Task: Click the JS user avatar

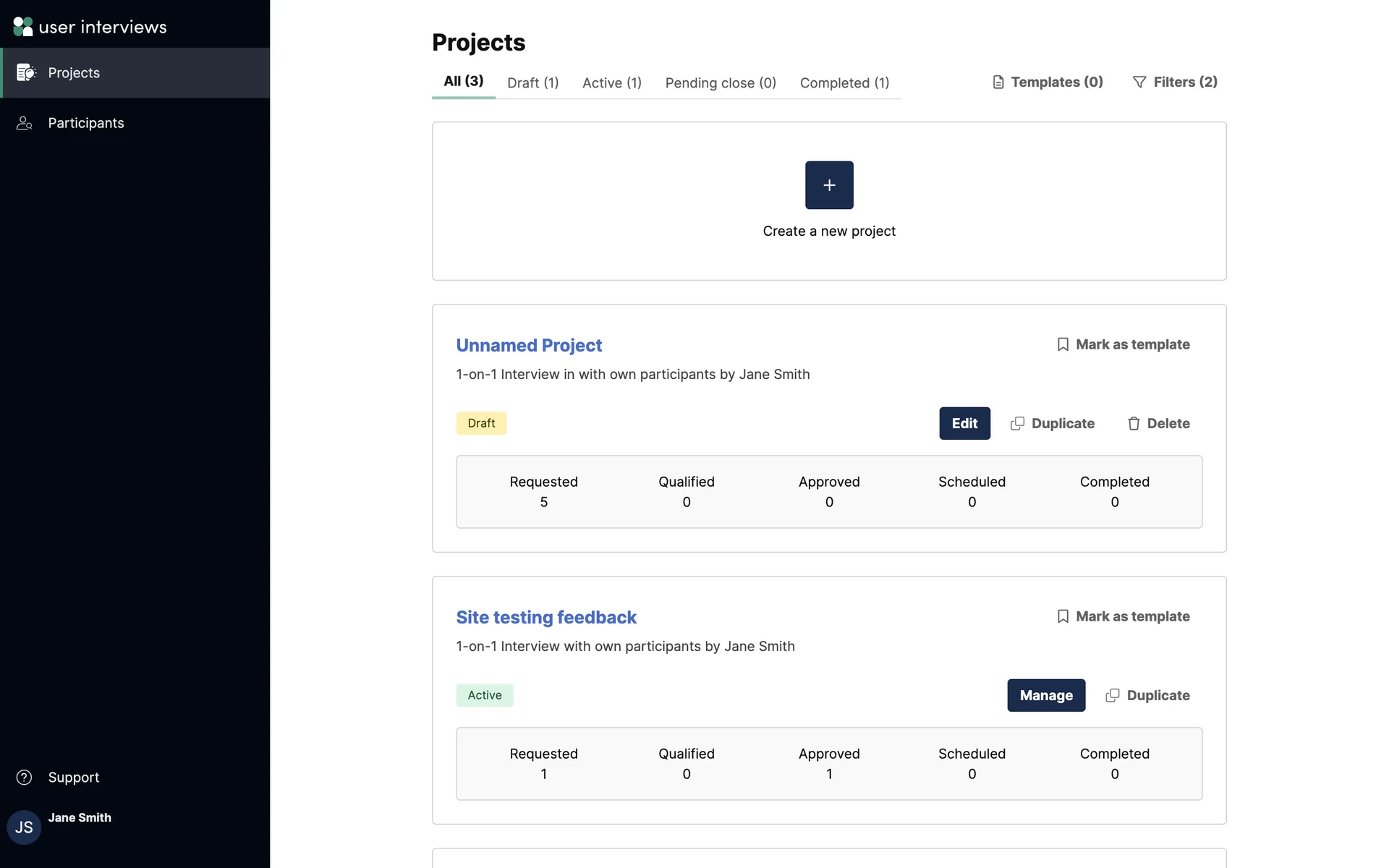Action: pos(24,827)
